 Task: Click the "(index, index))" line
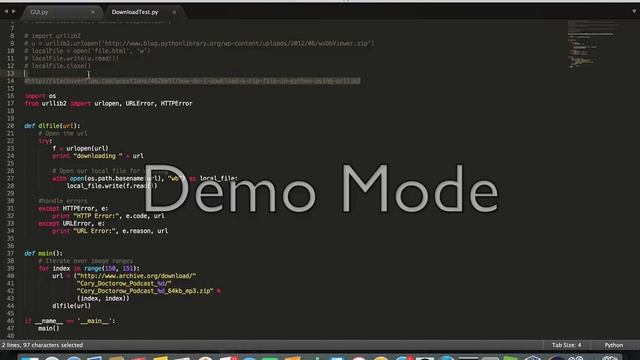pos(103,298)
